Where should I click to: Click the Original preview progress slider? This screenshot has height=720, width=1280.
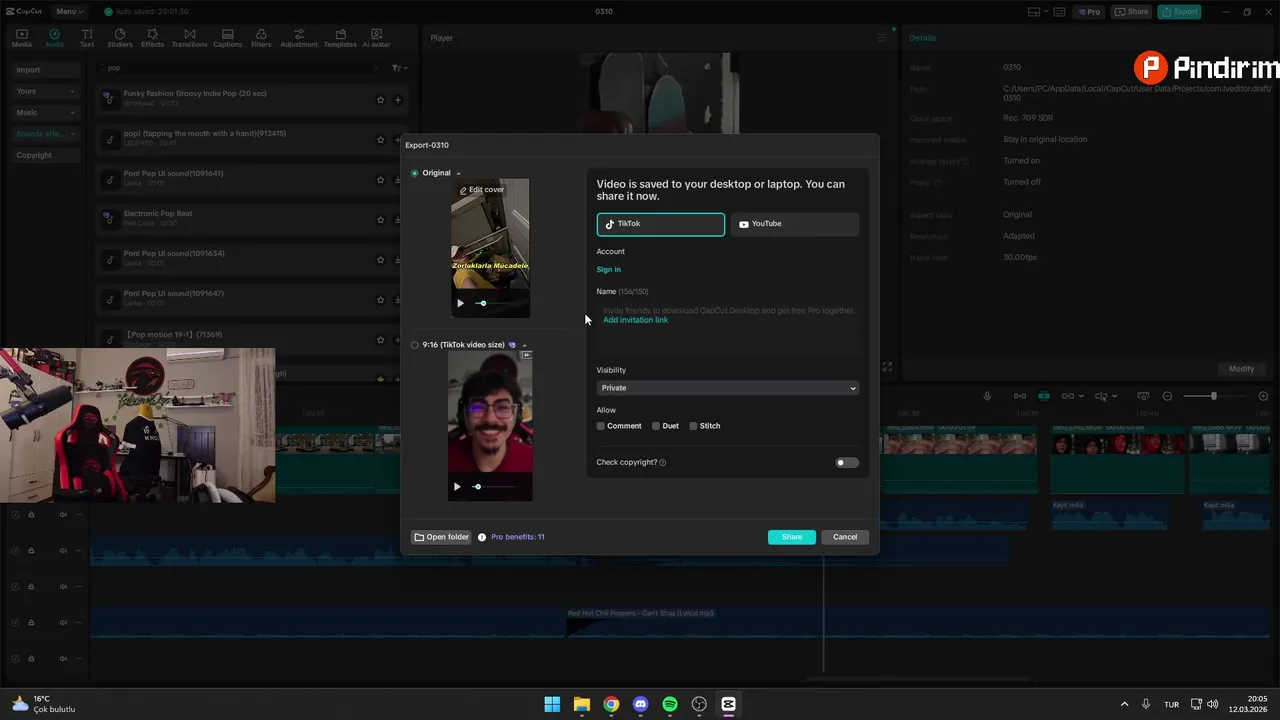pos(497,303)
